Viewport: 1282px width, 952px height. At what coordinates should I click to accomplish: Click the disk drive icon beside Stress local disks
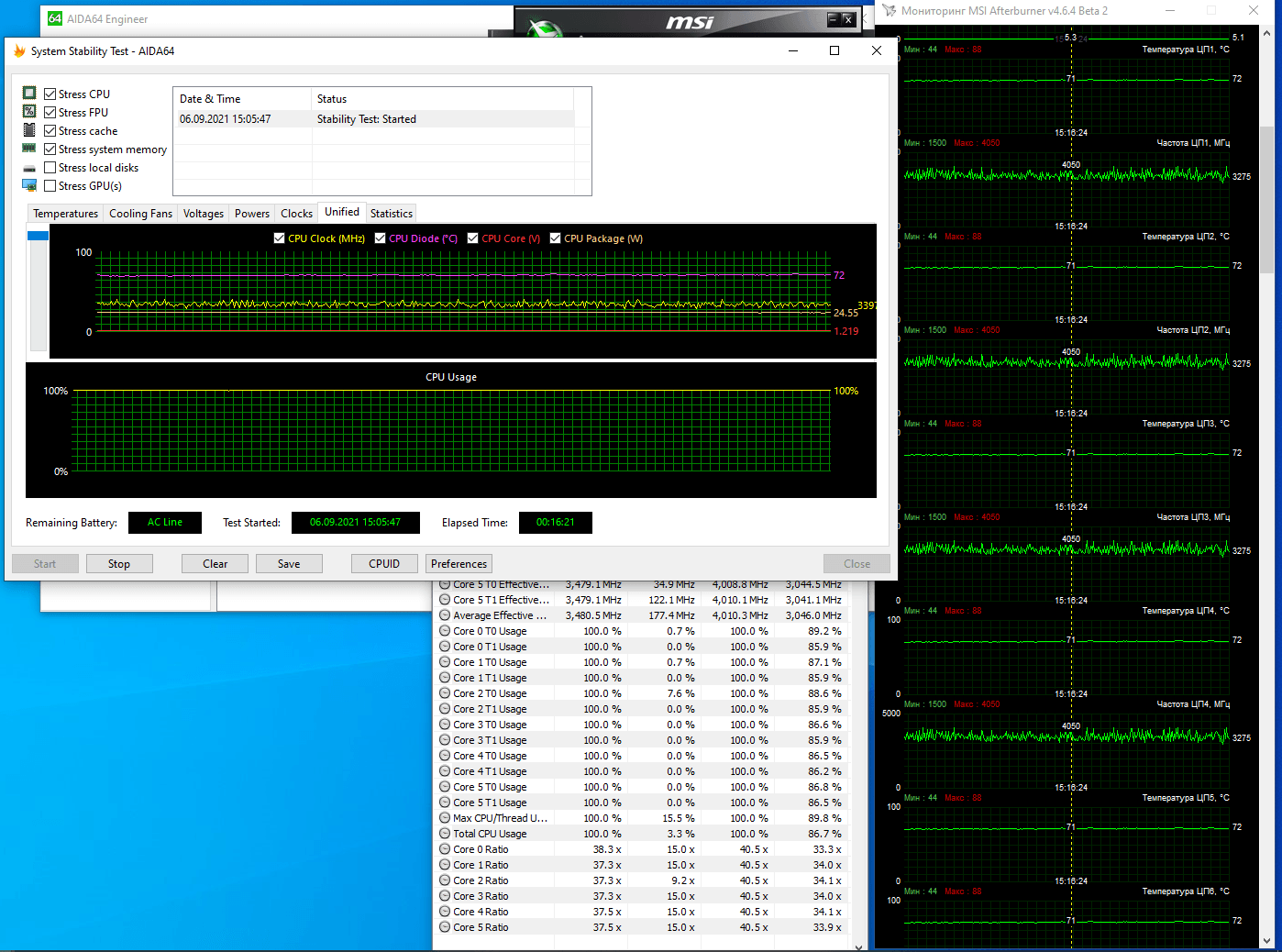click(x=29, y=168)
